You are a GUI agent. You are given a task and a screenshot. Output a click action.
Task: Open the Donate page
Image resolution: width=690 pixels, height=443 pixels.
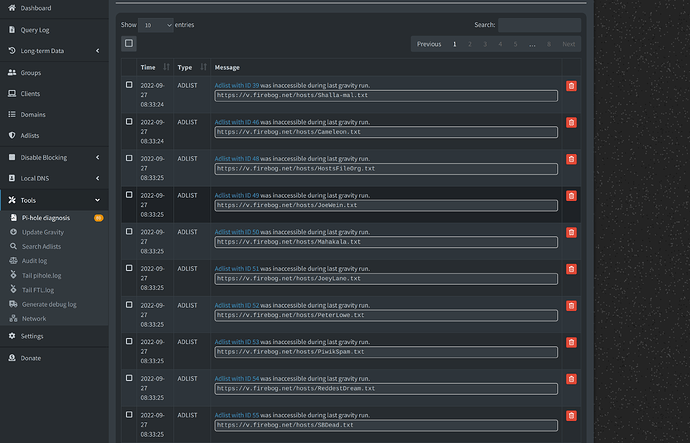coord(31,357)
